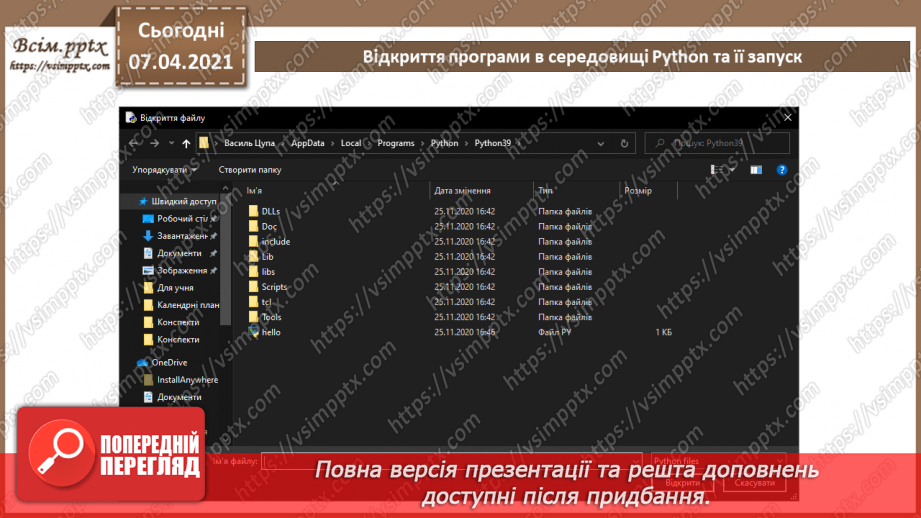
Task: Open recent locations dropdown next to arrows
Action: click(171, 143)
